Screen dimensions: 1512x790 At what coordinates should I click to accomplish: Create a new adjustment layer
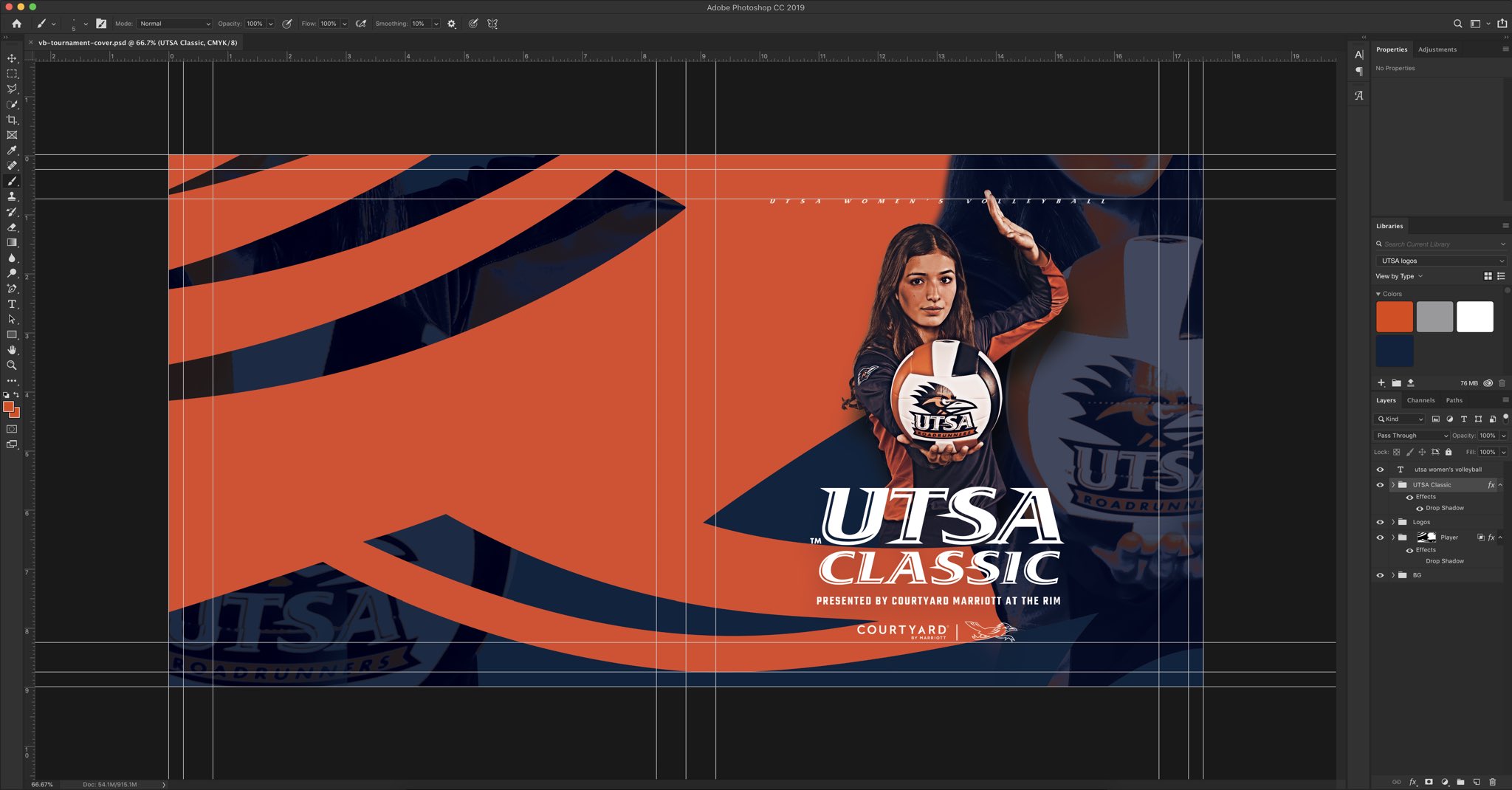coord(1445,782)
